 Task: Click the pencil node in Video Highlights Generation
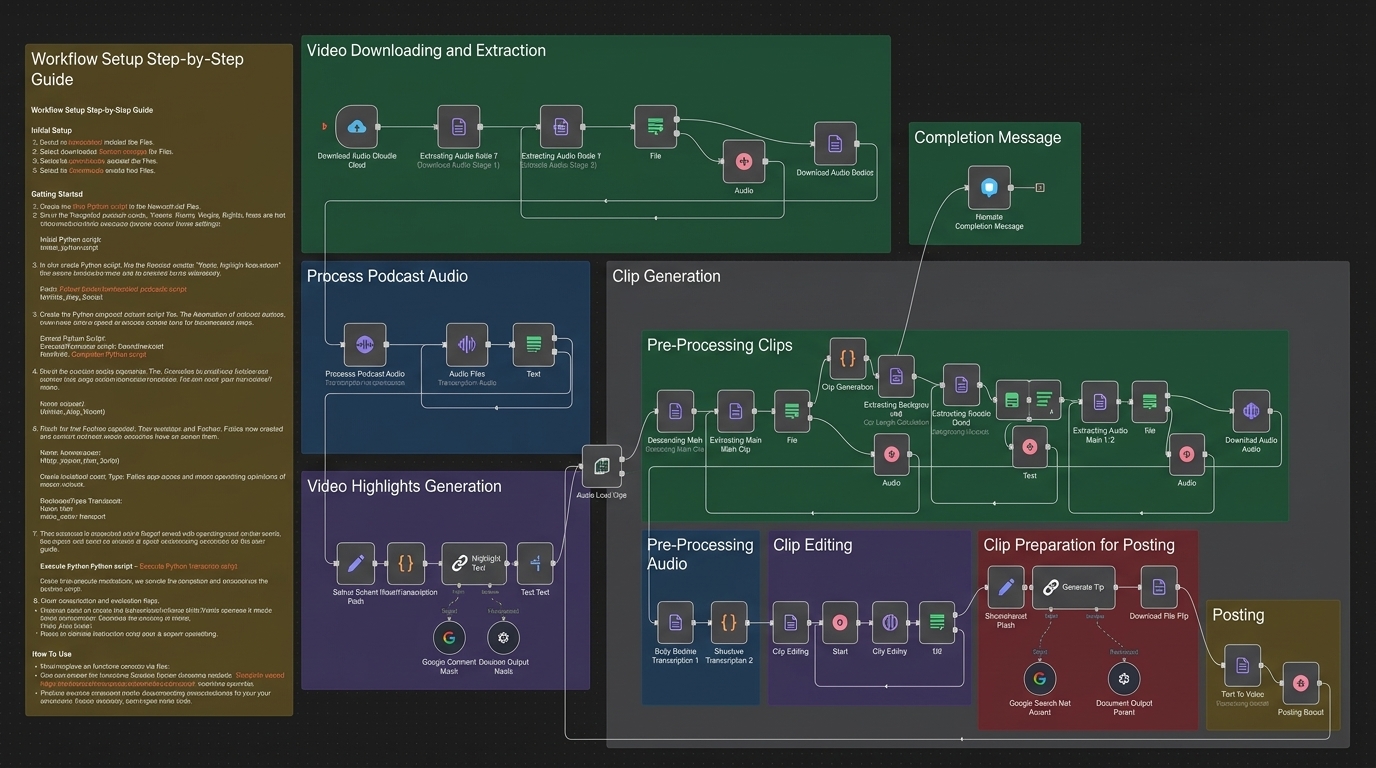(x=355, y=564)
